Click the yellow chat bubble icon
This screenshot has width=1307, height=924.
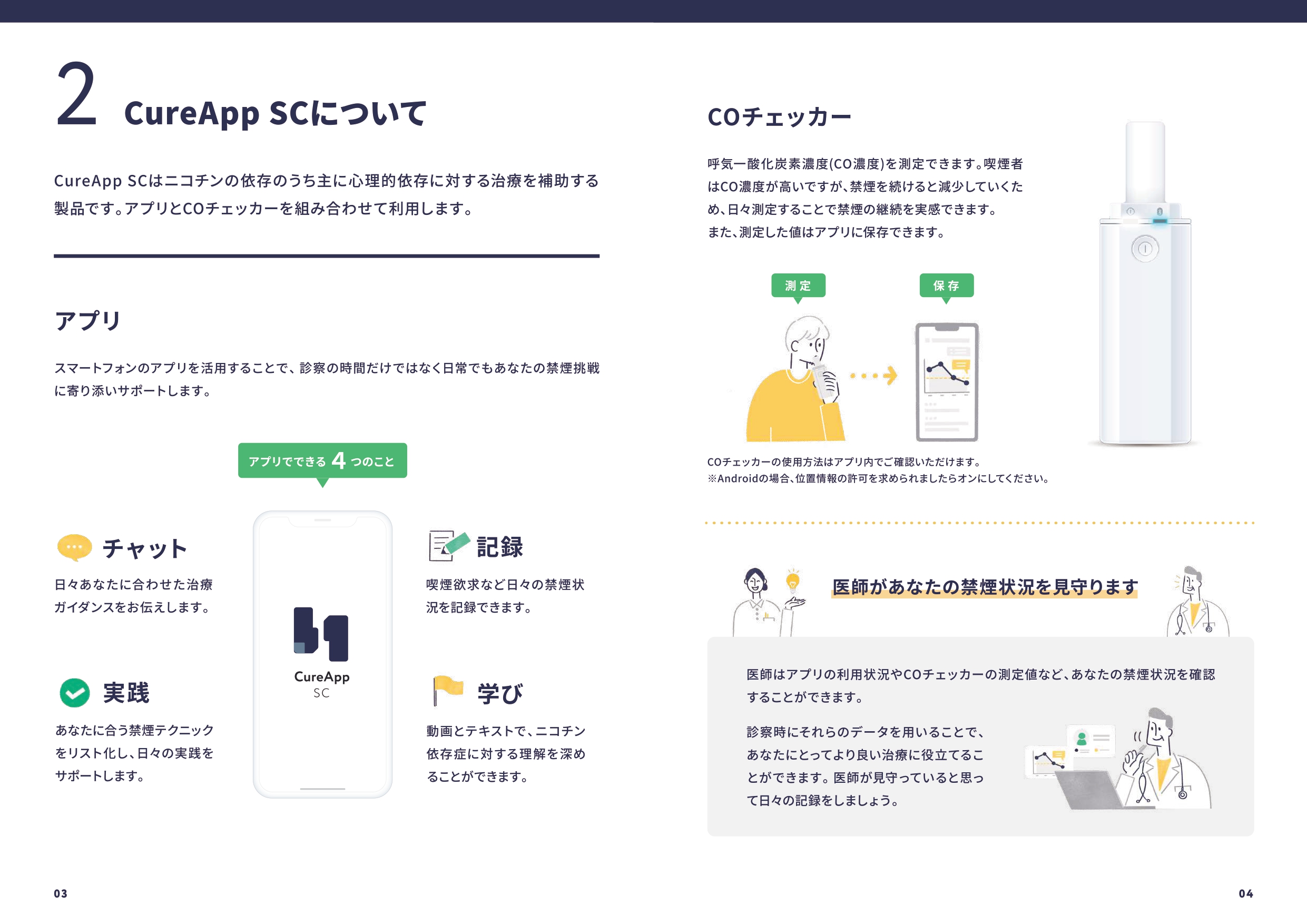pyautogui.click(x=75, y=548)
